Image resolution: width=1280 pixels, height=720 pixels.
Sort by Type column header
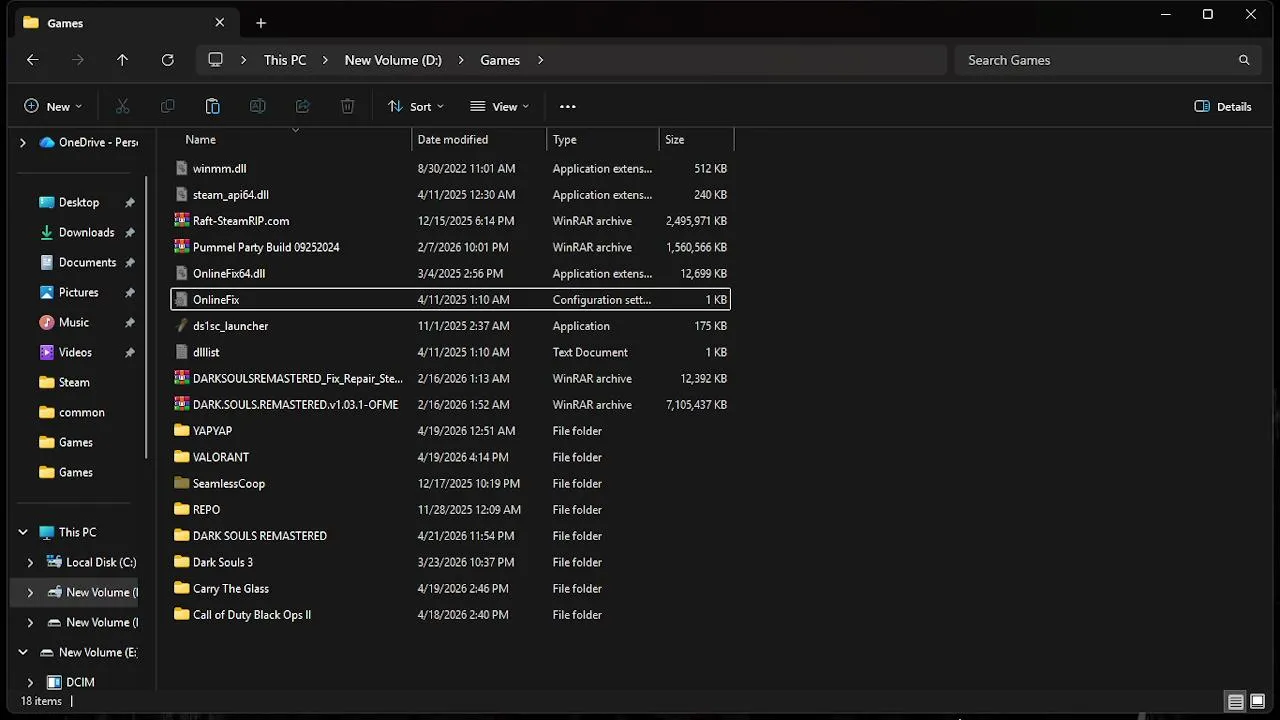[603, 140]
